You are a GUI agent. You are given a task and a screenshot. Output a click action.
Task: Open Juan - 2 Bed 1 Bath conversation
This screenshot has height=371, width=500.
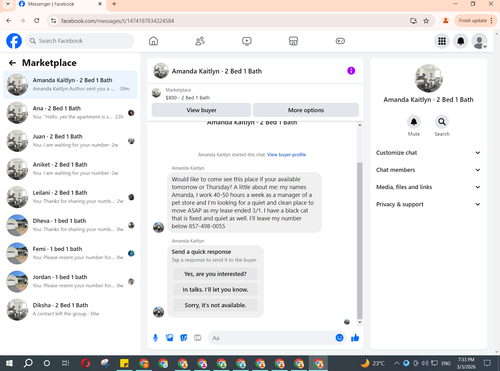[x=70, y=141]
